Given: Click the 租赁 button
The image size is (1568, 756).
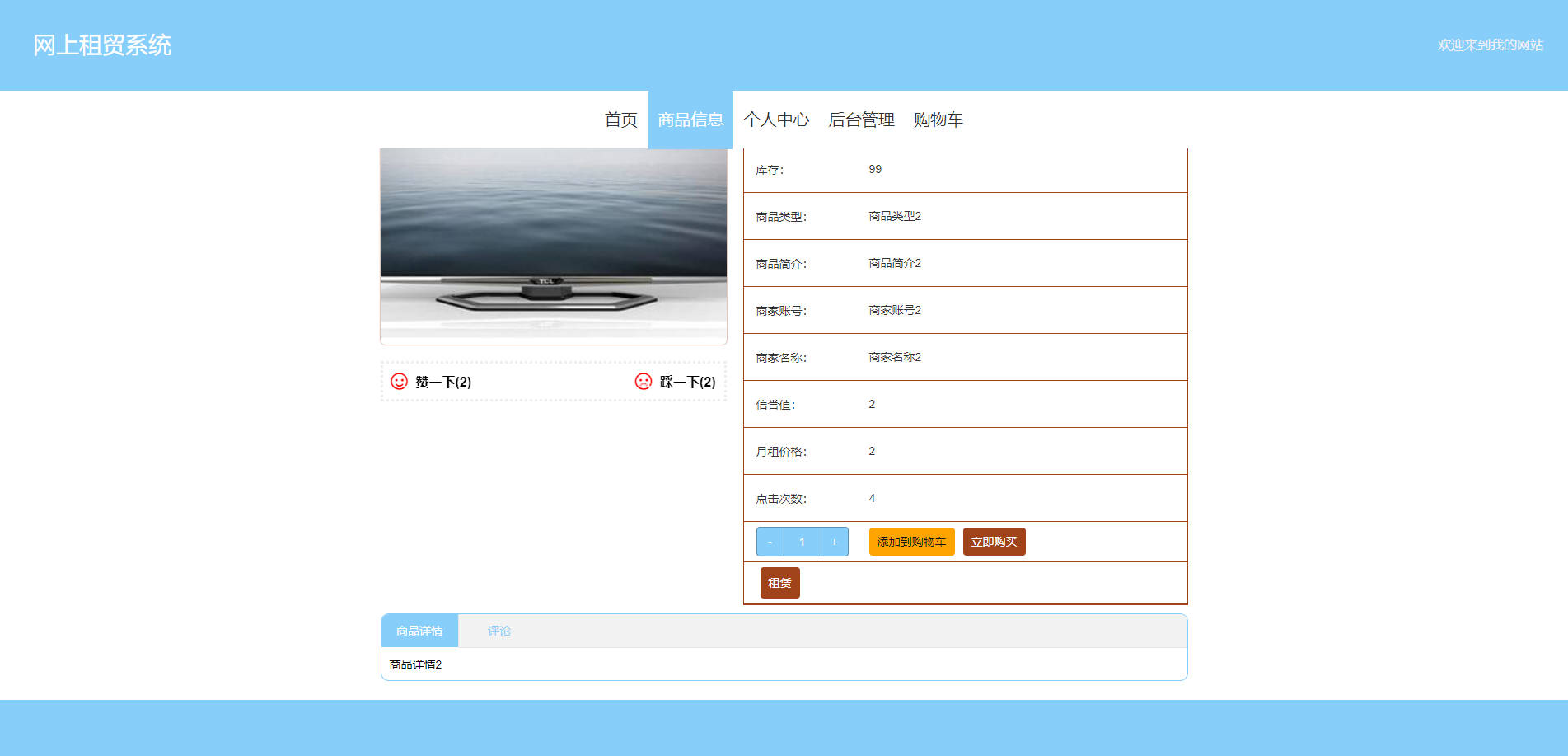Looking at the screenshot, I should coord(779,583).
